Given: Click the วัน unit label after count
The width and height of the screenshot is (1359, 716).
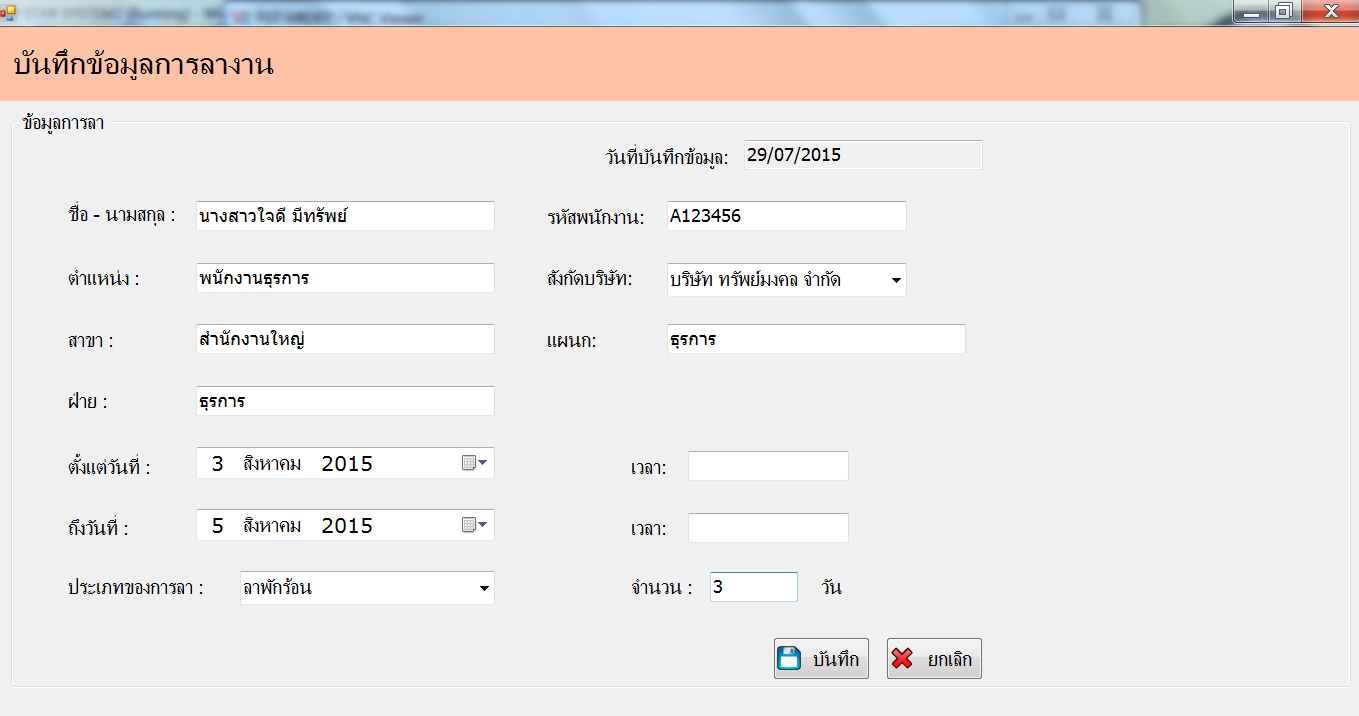Looking at the screenshot, I should tap(832, 588).
